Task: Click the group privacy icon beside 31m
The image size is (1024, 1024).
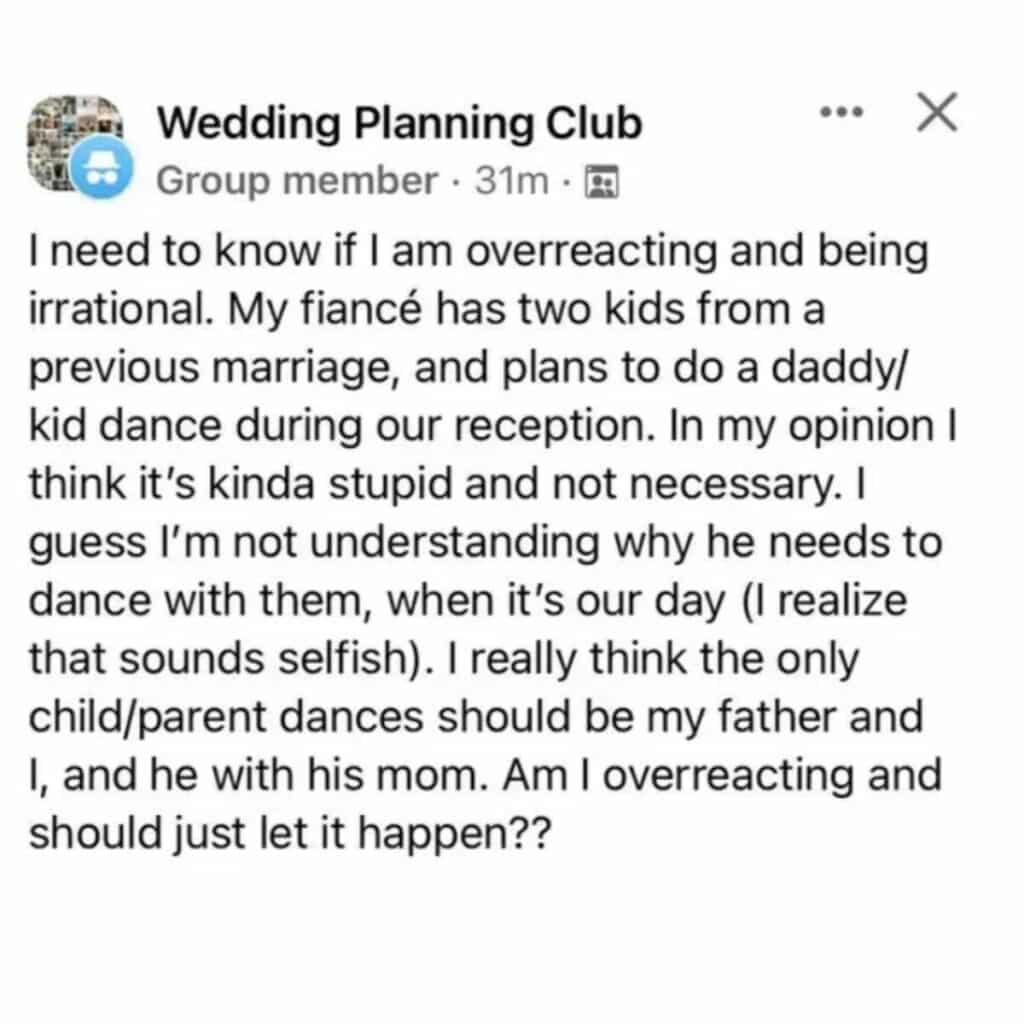Action: (x=601, y=182)
